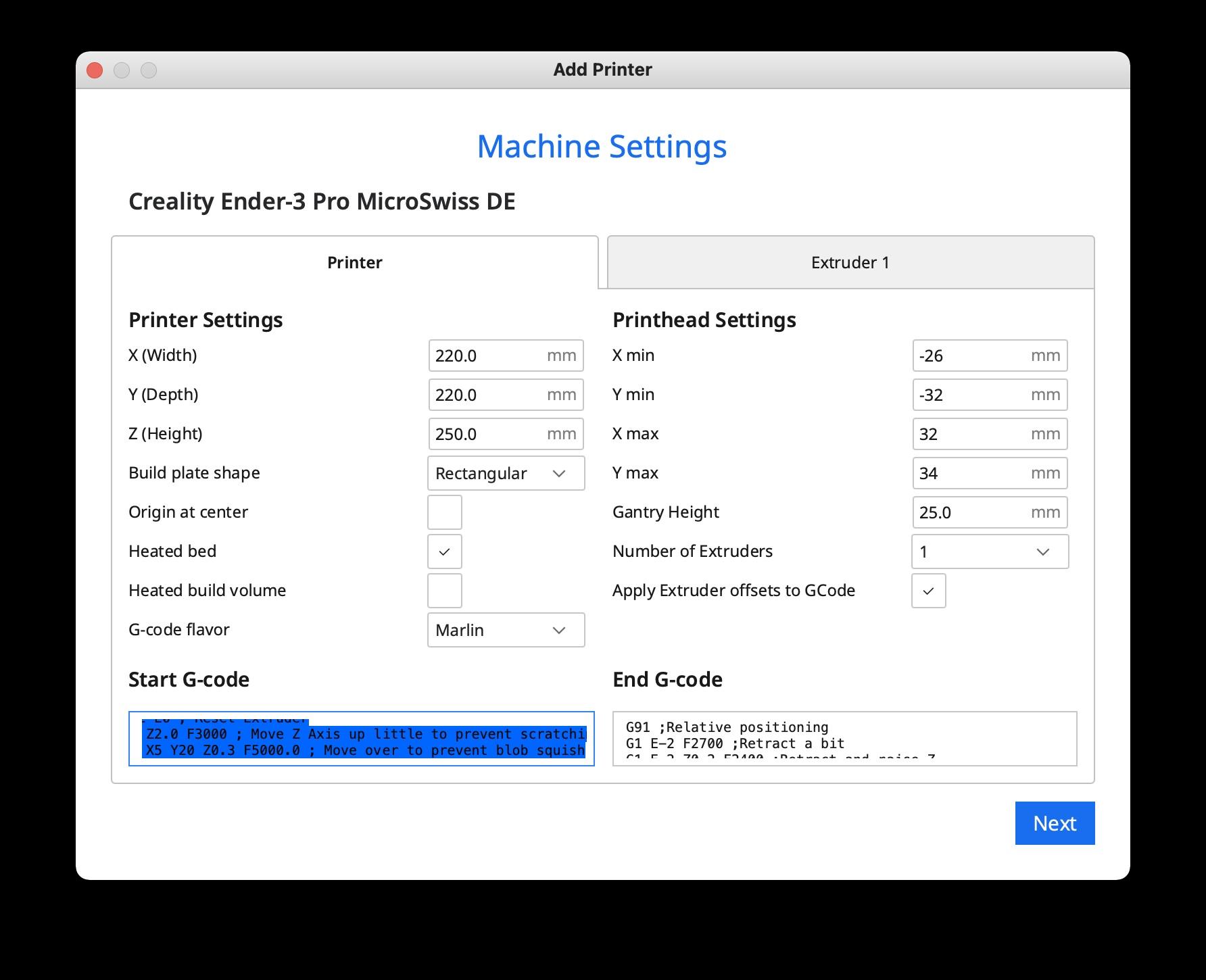Viewport: 1206px width, 980px height.
Task: Click inside the End G-code editor
Action: pos(844,739)
